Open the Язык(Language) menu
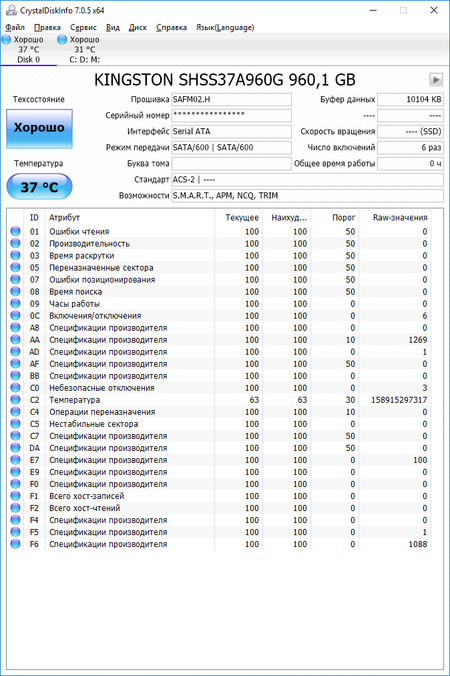This screenshot has width=450, height=676. [x=225, y=27]
